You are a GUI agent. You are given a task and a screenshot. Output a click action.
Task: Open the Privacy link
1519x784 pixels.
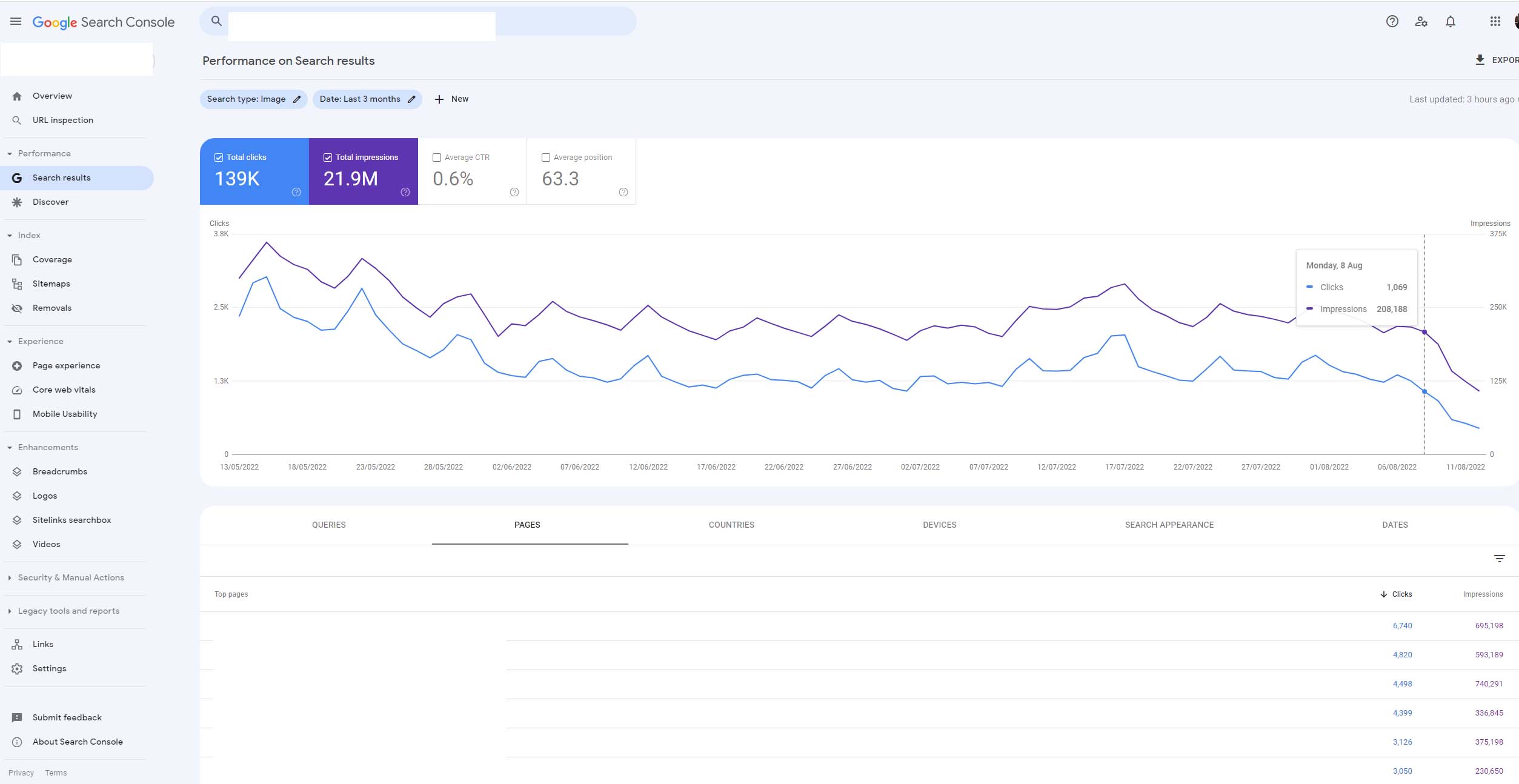point(21,773)
